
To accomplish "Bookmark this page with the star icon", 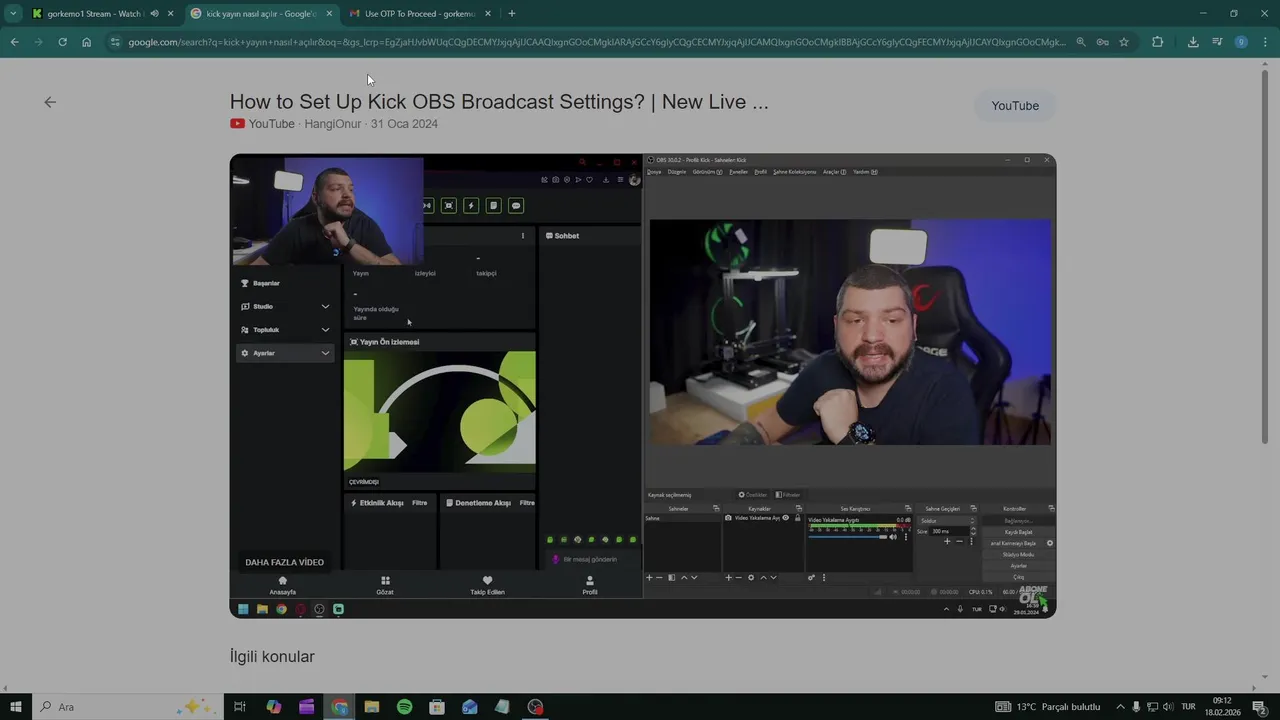I will 1124,42.
